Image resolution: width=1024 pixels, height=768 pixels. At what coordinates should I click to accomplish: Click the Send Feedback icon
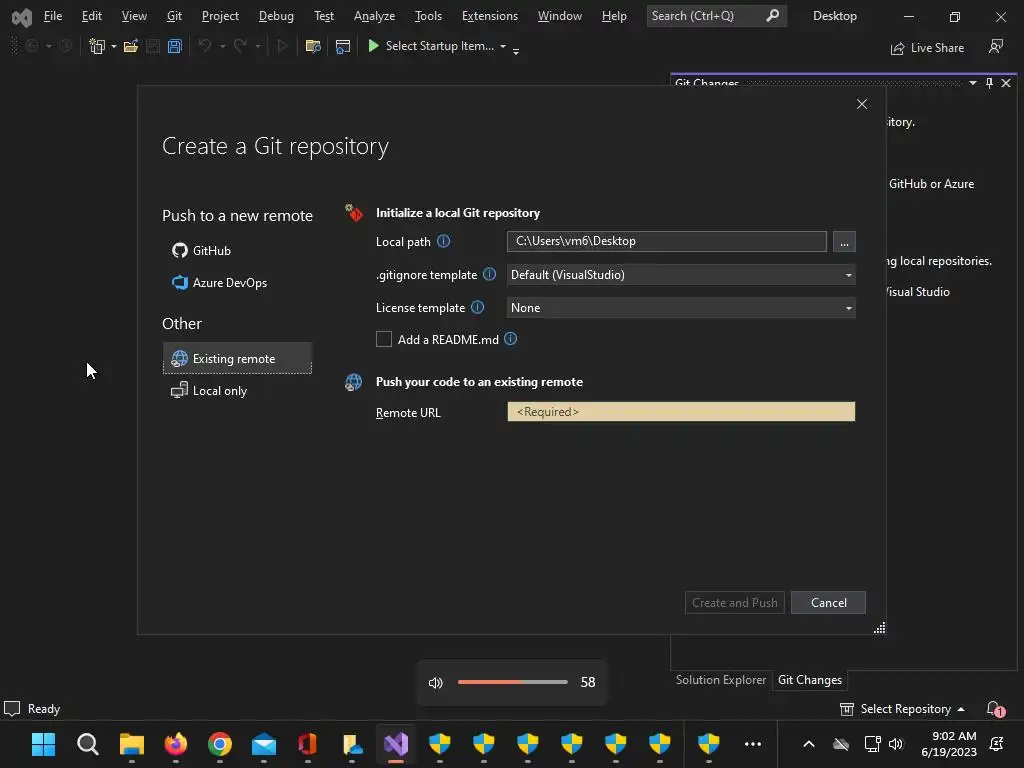(996, 46)
